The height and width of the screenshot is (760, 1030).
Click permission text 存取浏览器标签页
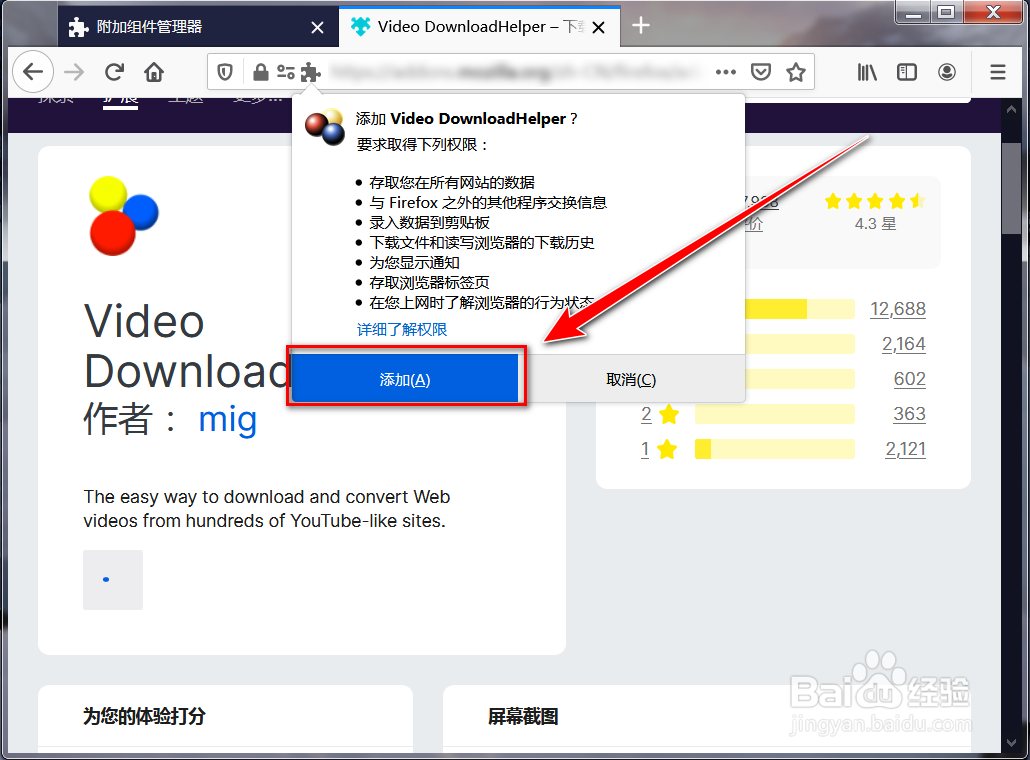(429, 282)
